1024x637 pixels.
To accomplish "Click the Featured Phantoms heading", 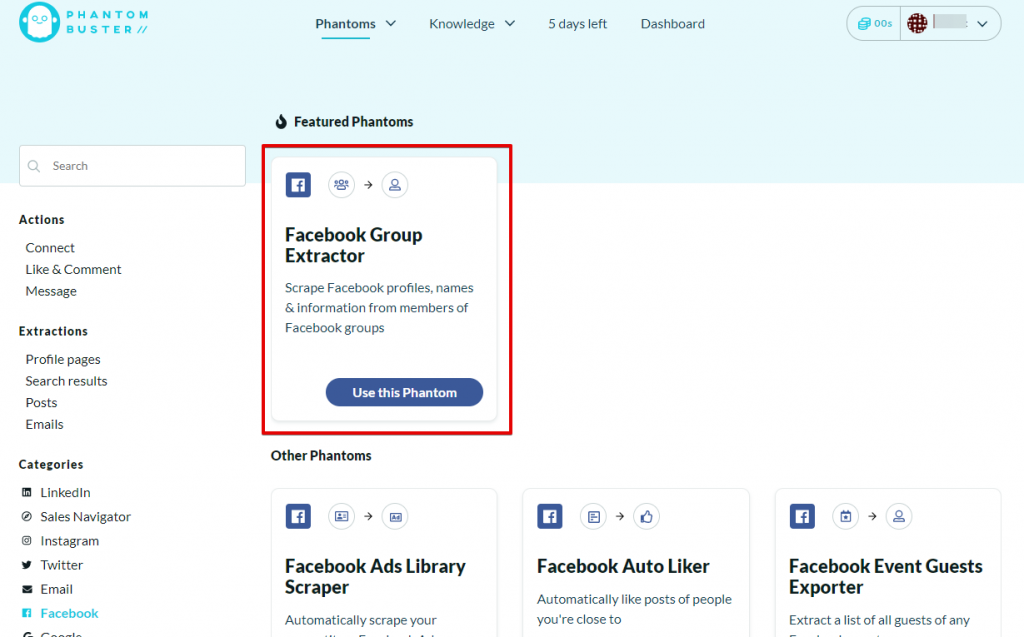I will click(353, 122).
